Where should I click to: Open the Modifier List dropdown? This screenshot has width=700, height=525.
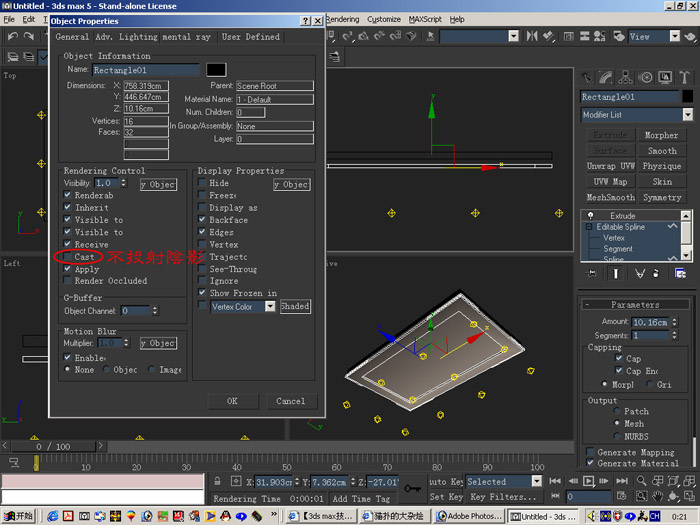(637, 115)
